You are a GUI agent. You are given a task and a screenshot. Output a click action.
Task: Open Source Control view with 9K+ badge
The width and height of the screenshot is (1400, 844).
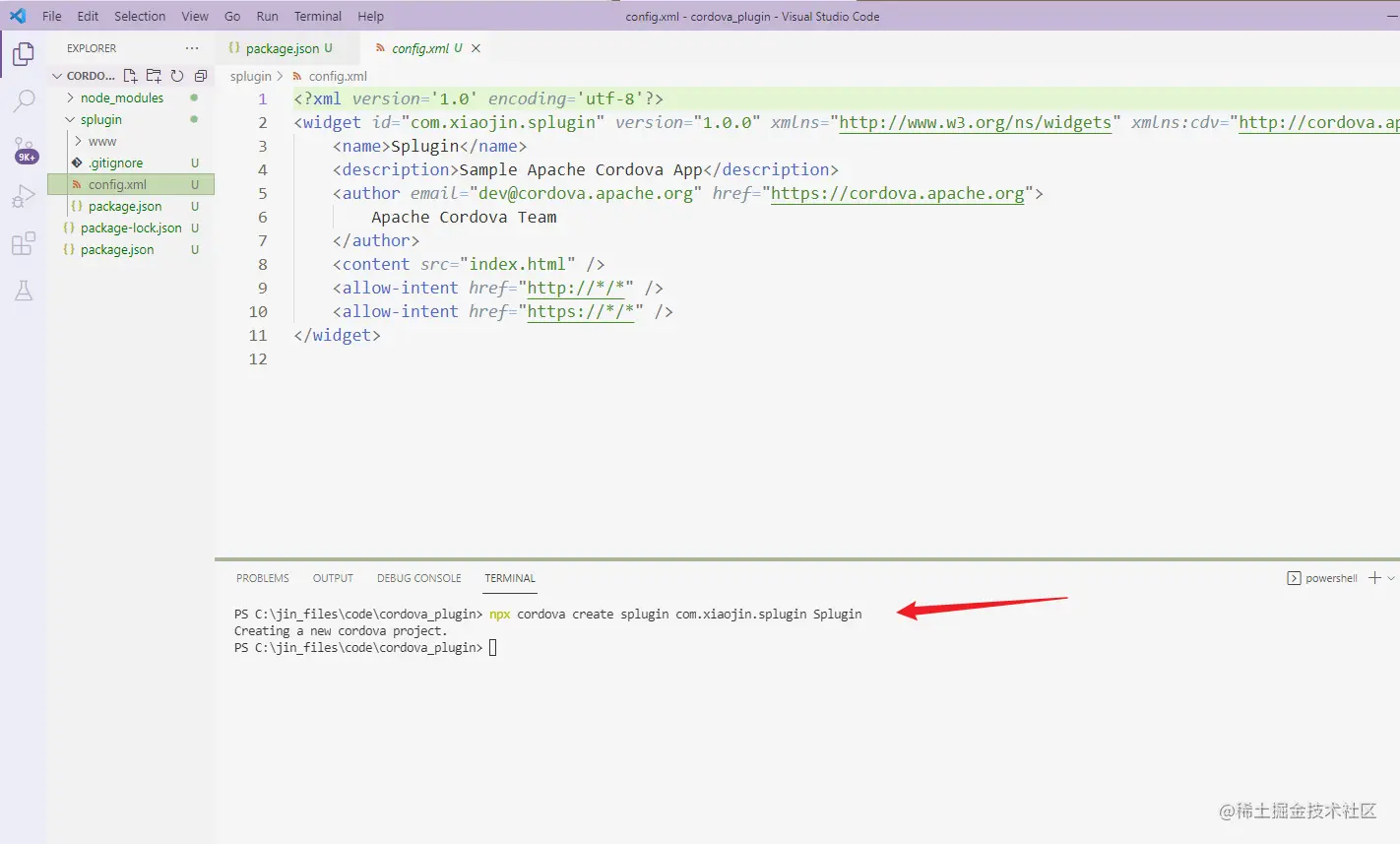click(x=24, y=150)
